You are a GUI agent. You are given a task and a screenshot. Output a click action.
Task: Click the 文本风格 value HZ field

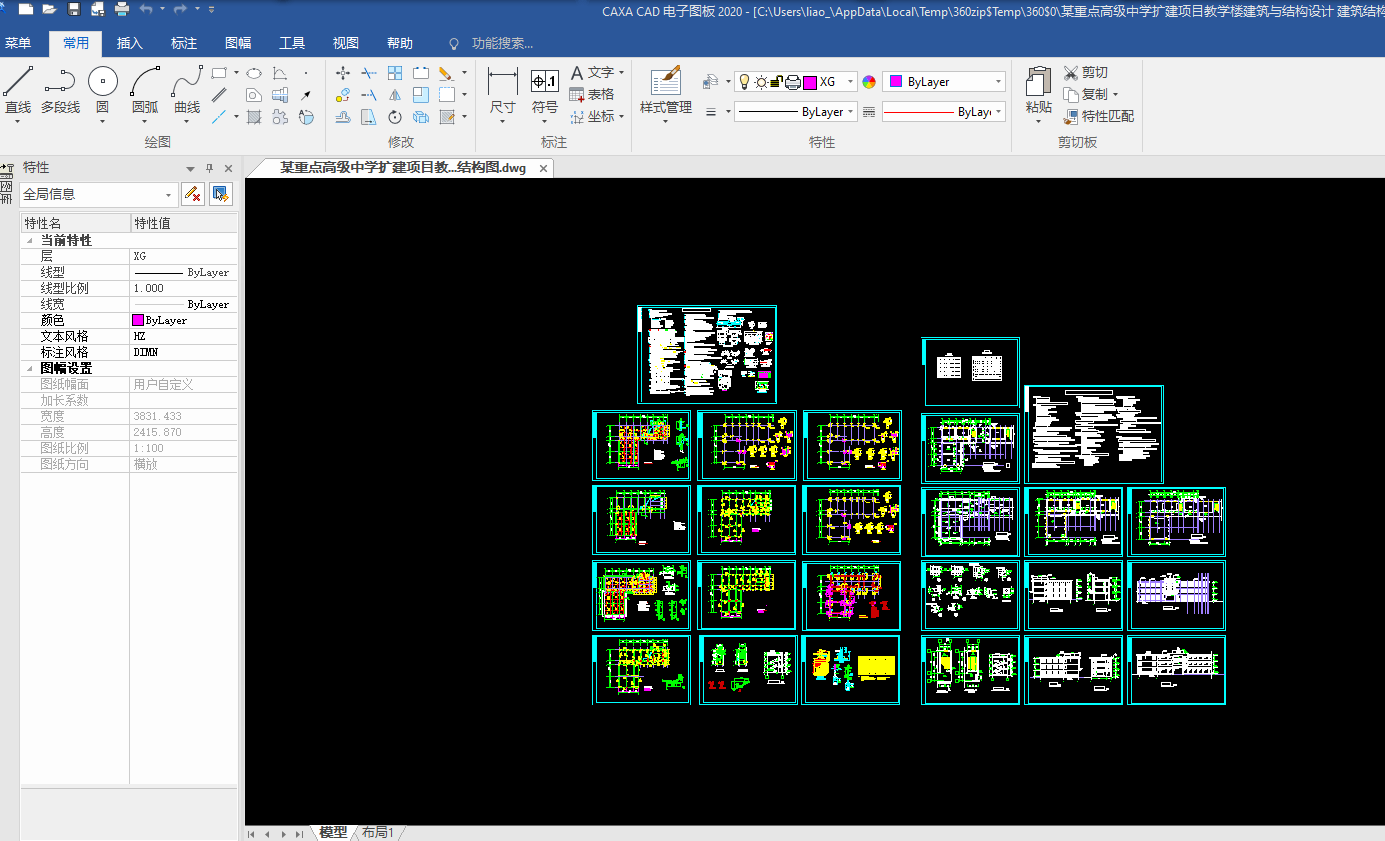click(x=184, y=336)
